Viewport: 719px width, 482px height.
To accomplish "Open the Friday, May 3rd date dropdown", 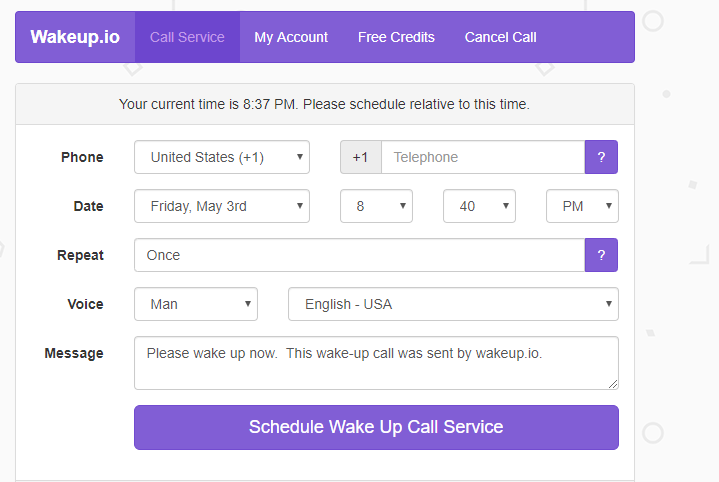I will pos(222,206).
